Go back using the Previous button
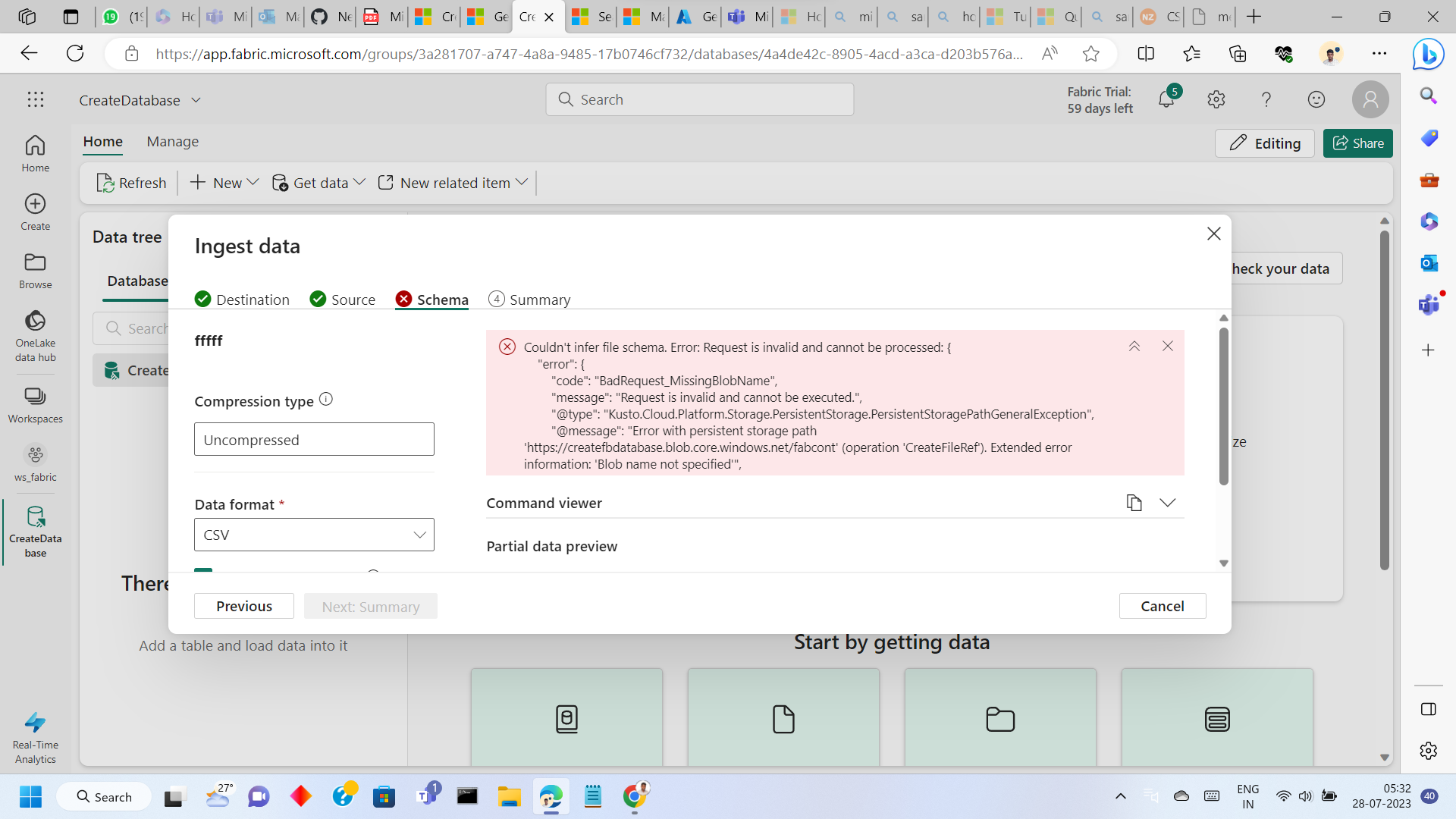Viewport: 1456px width, 819px height. [243, 605]
